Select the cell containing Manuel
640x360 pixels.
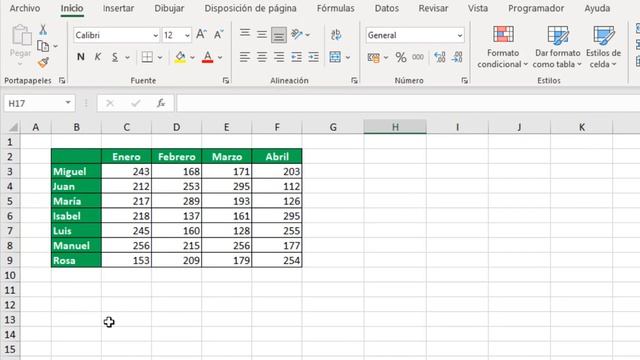(76, 246)
